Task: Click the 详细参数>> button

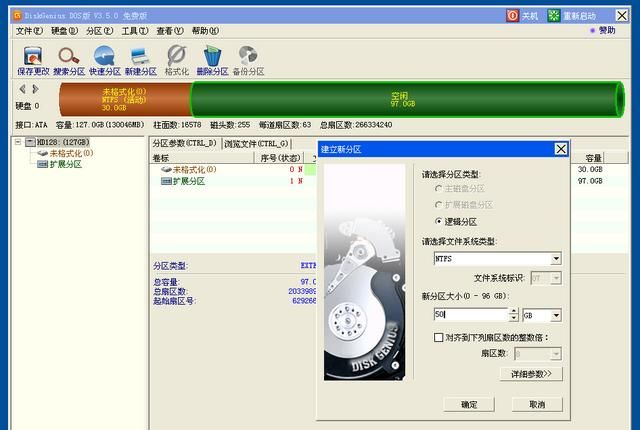Action: point(531,374)
